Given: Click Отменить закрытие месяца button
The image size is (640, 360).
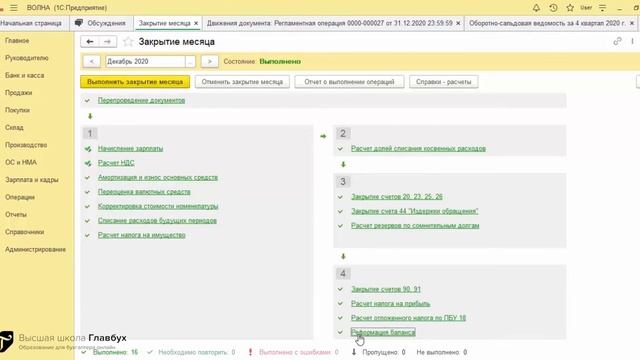Looking at the screenshot, I should click(x=242, y=82).
